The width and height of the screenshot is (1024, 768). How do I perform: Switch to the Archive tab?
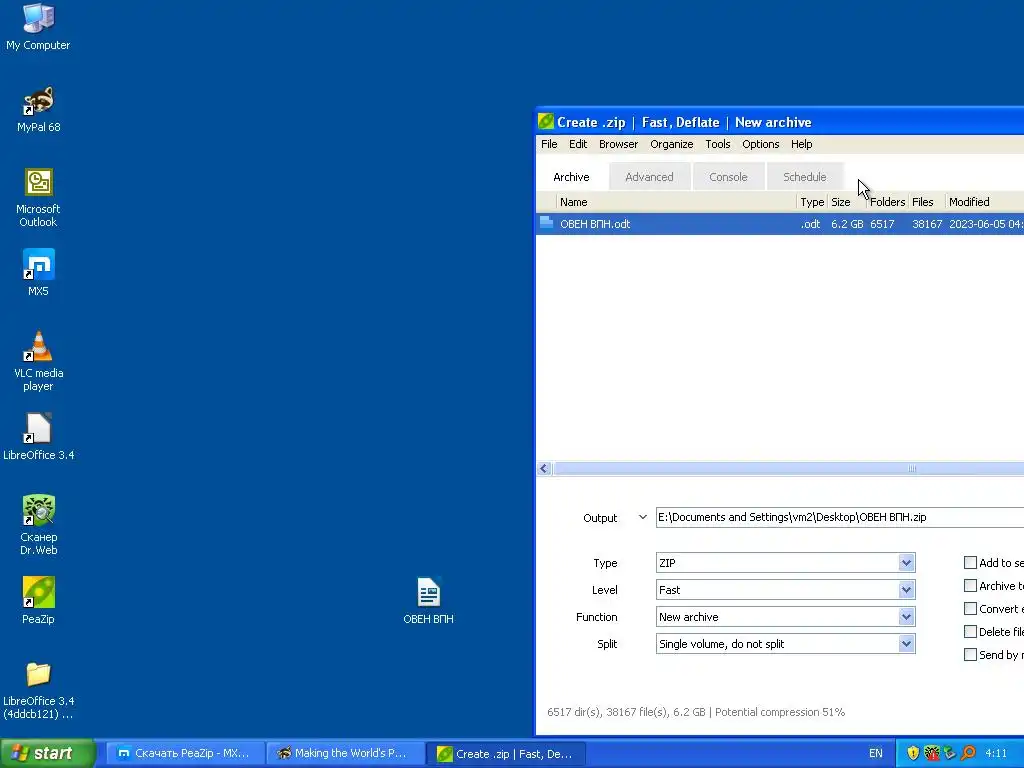click(x=571, y=177)
